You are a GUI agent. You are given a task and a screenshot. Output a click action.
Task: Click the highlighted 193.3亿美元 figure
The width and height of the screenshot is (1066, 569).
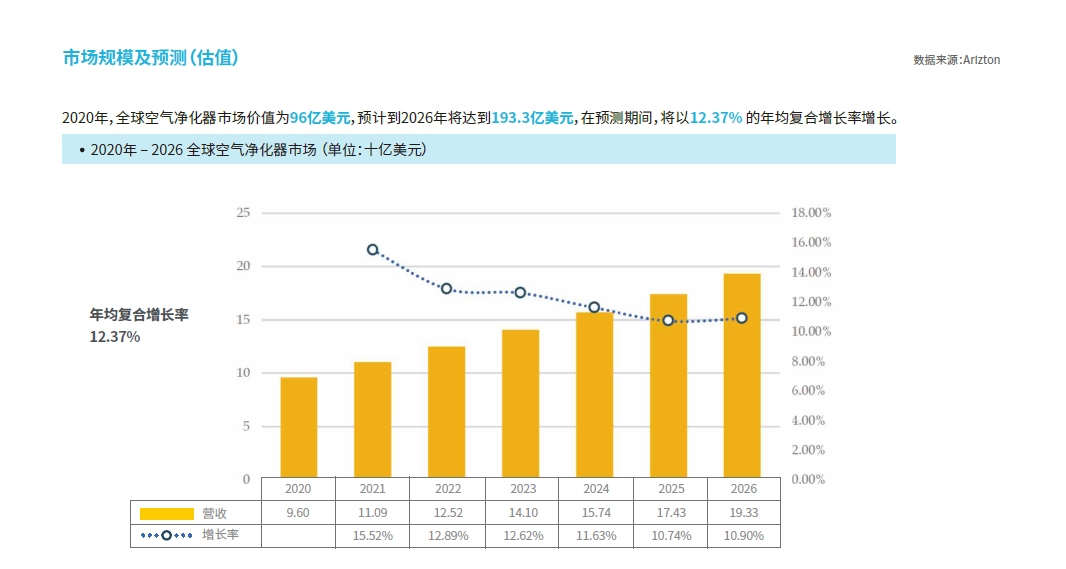[533, 118]
